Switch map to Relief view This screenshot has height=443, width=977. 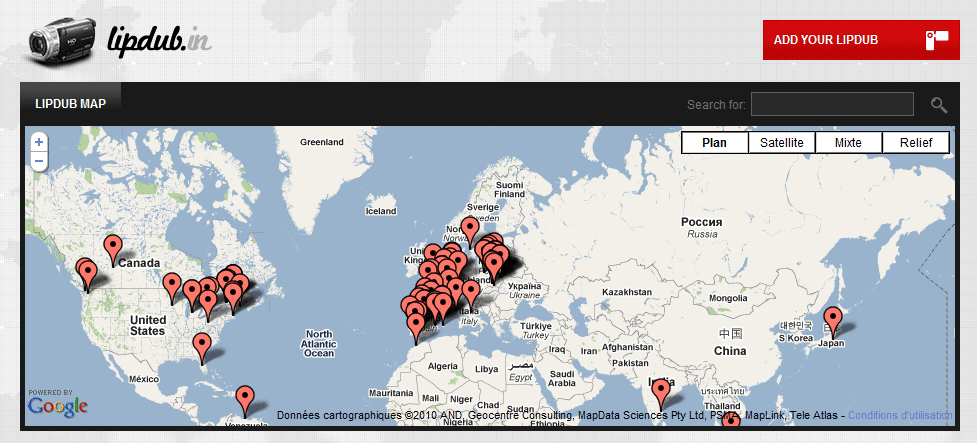[x=916, y=143]
